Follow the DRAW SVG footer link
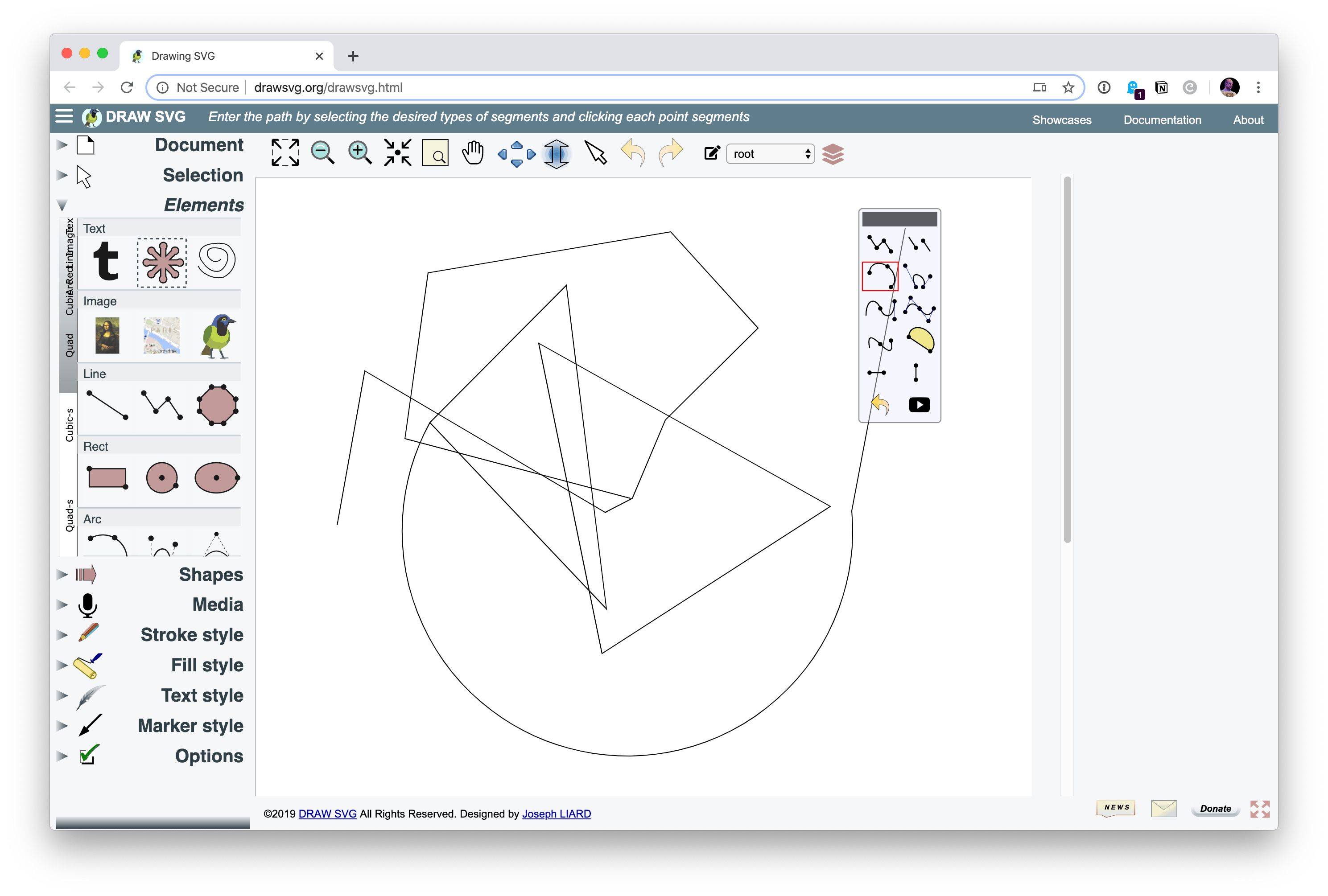This screenshot has width=1328, height=896. click(x=327, y=814)
